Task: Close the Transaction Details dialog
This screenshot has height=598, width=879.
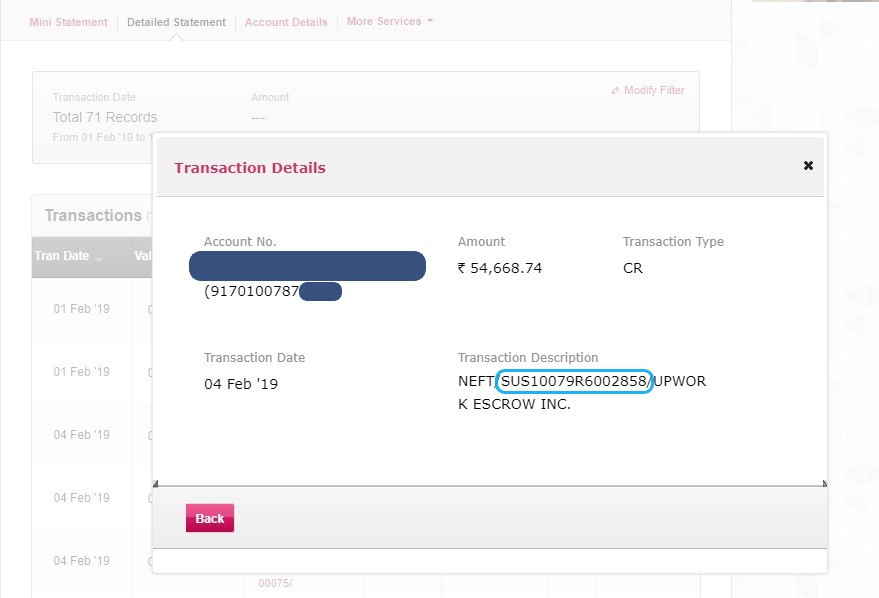Action: [x=808, y=166]
